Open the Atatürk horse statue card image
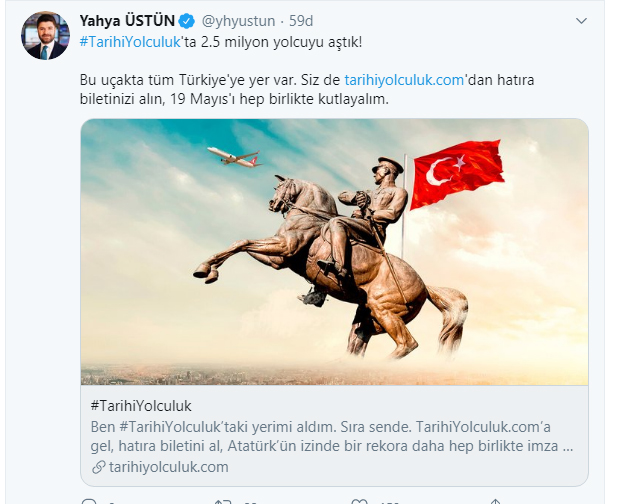The width and height of the screenshot is (620, 504). click(334, 252)
